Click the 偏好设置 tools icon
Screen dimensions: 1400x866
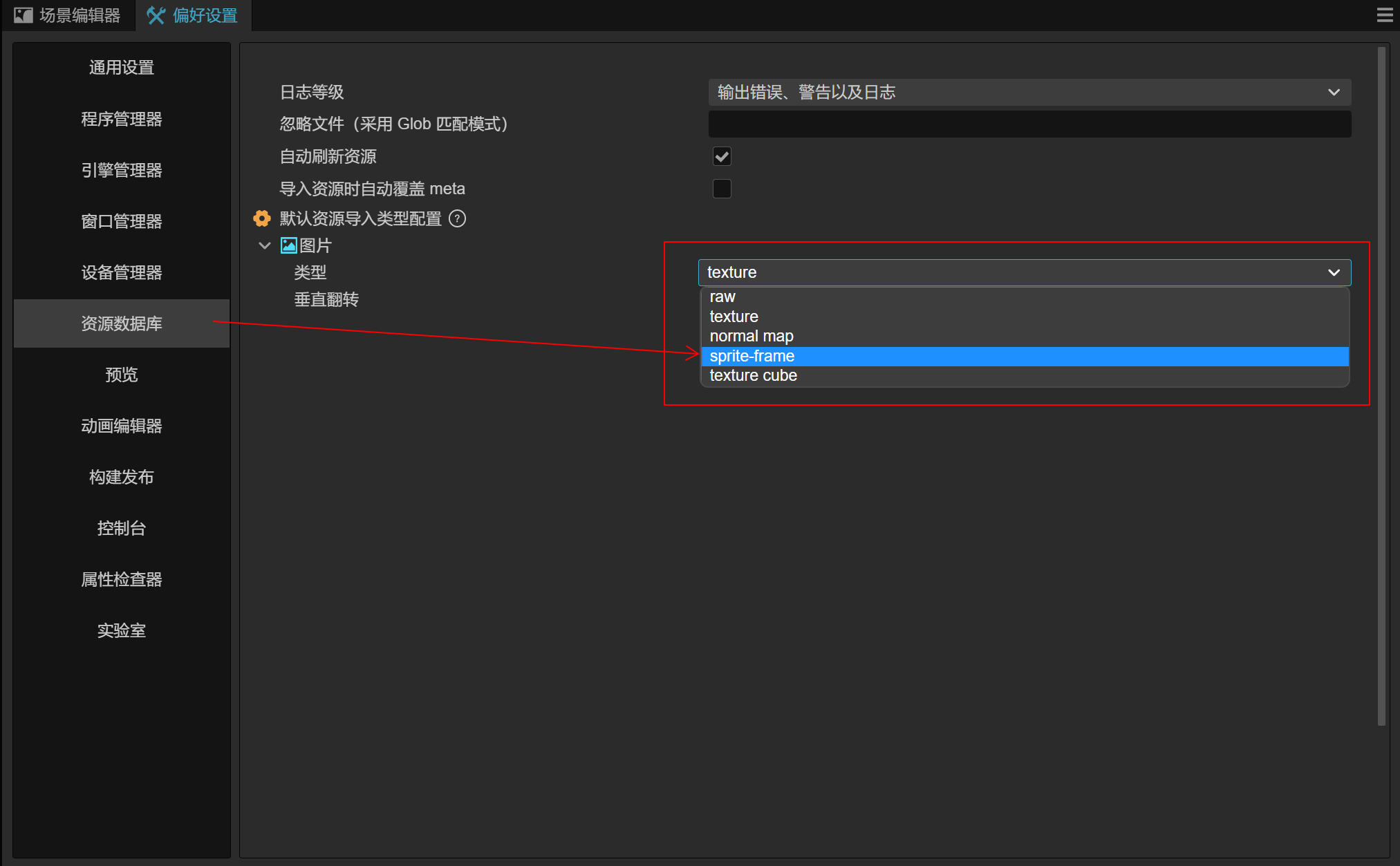click(156, 15)
